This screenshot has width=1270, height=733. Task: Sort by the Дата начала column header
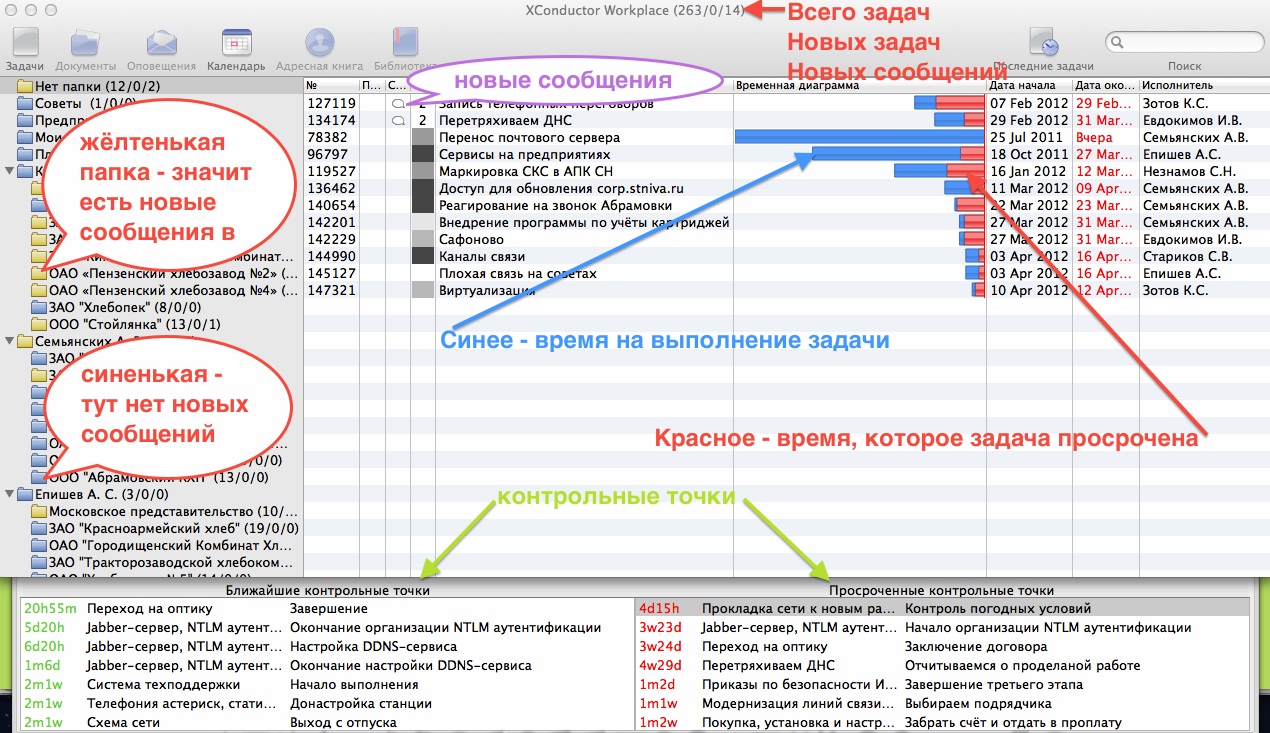[1028, 86]
